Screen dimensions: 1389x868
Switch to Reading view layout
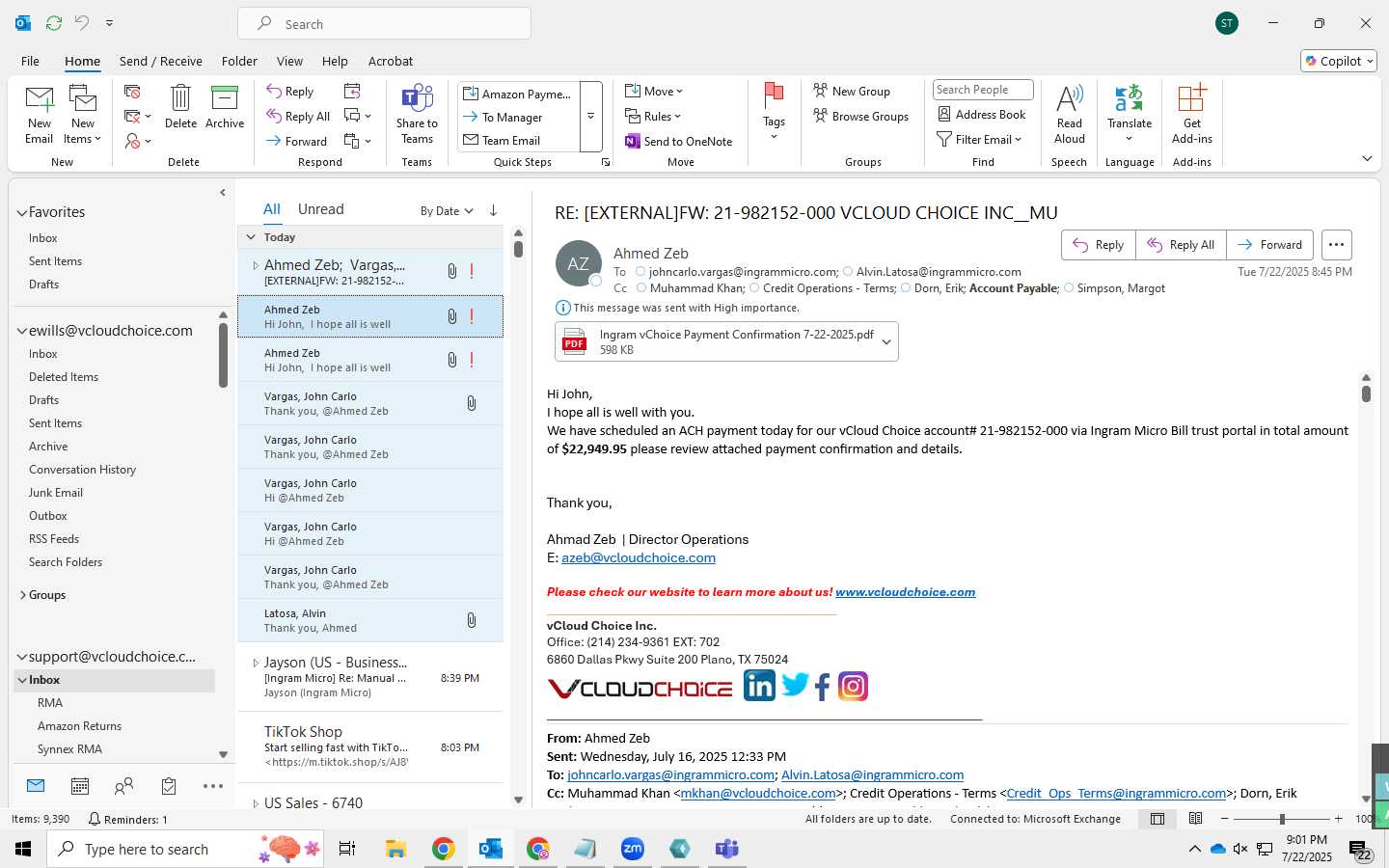1195,819
